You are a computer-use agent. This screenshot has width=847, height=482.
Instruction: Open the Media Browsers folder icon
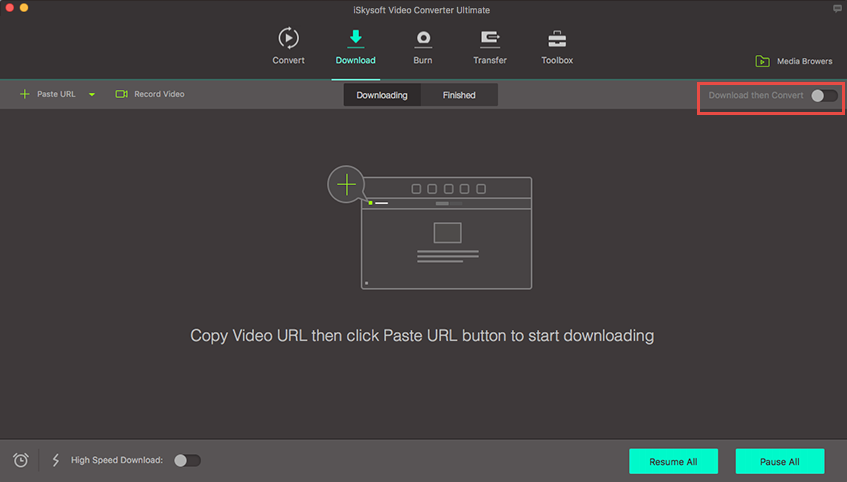click(762, 61)
